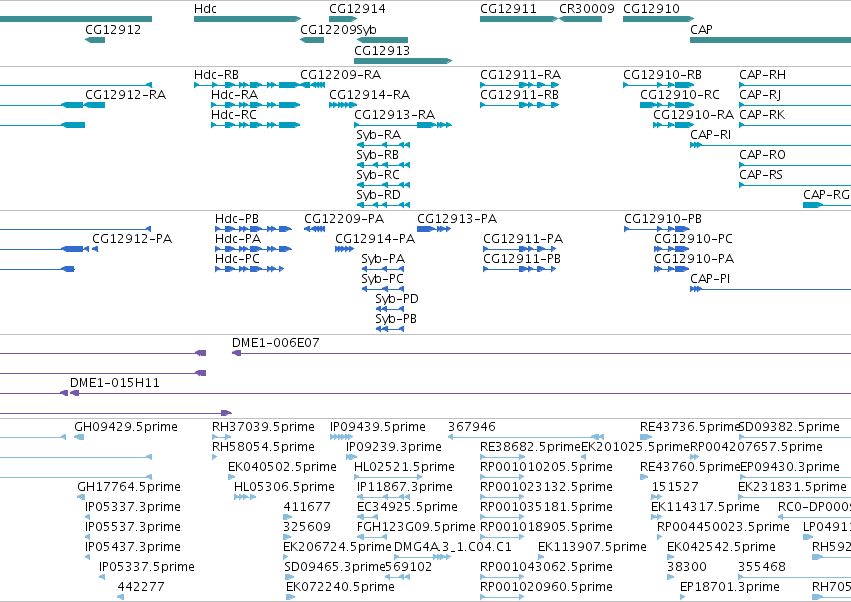This screenshot has width=851, height=602.
Task: Click the CG12914-RA transcript label
Action: point(370,94)
